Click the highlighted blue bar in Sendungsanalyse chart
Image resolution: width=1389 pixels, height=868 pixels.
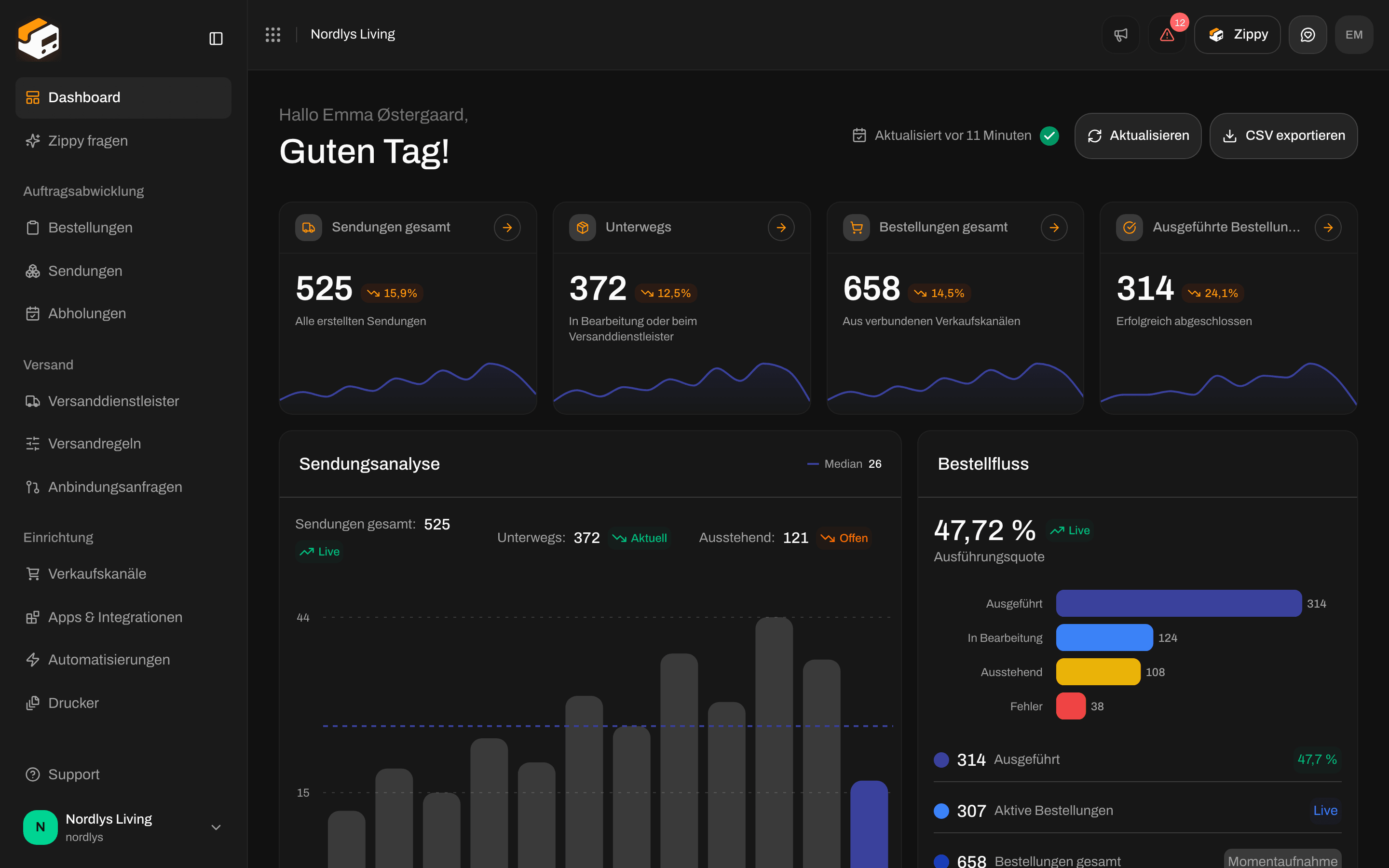pyautogui.click(x=869, y=824)
